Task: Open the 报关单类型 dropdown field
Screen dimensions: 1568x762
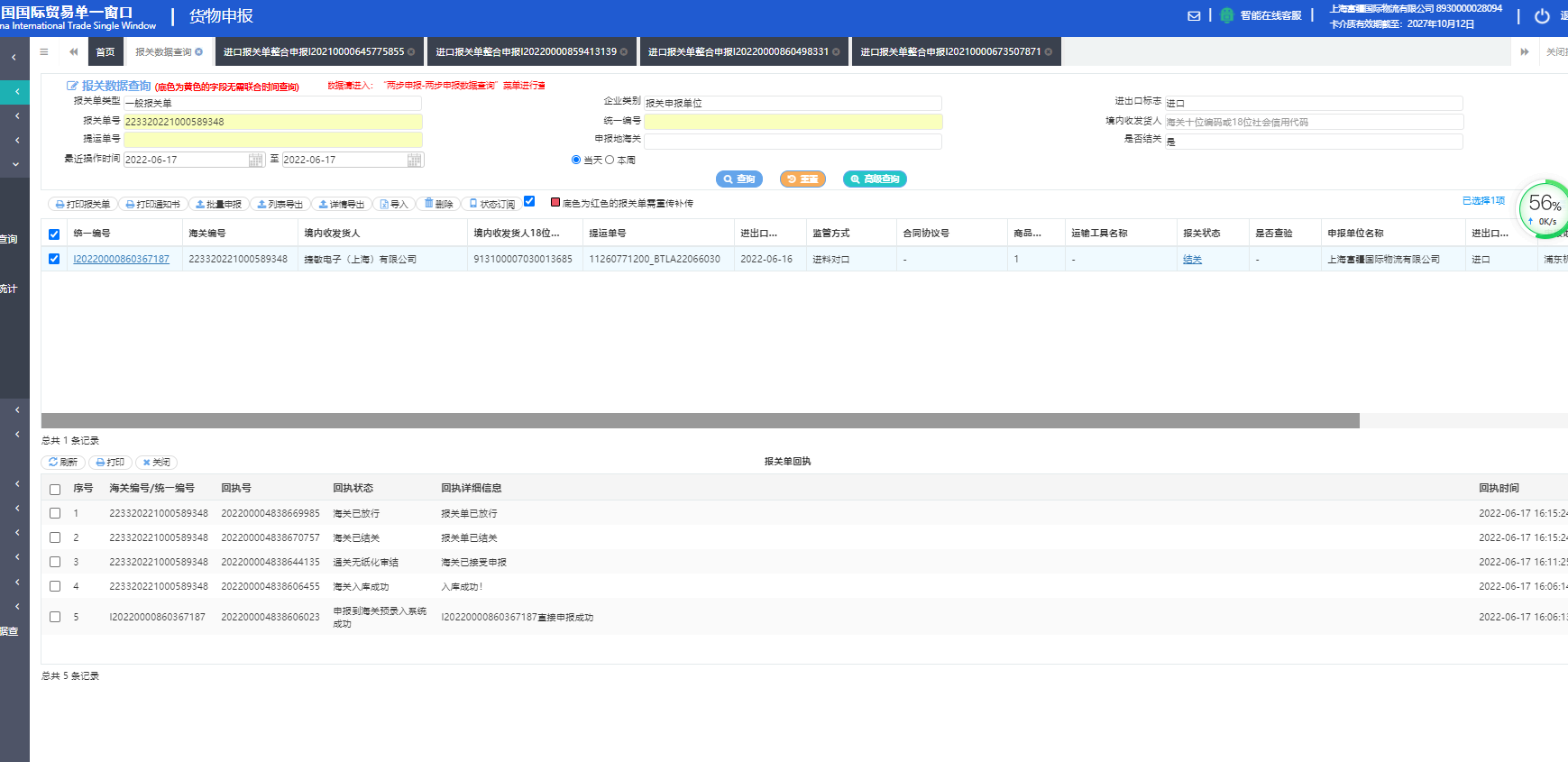Action: click(272, 103)
